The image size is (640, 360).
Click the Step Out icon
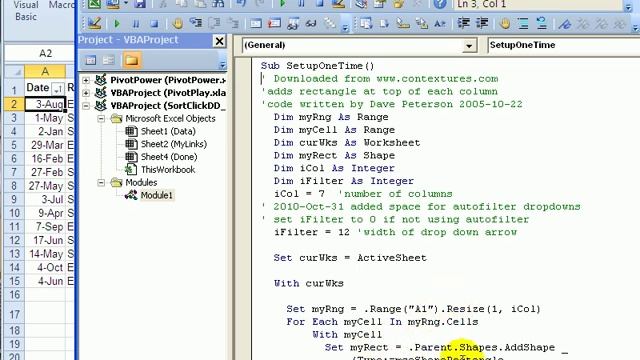pyautogui.click(x=233, y=23)
